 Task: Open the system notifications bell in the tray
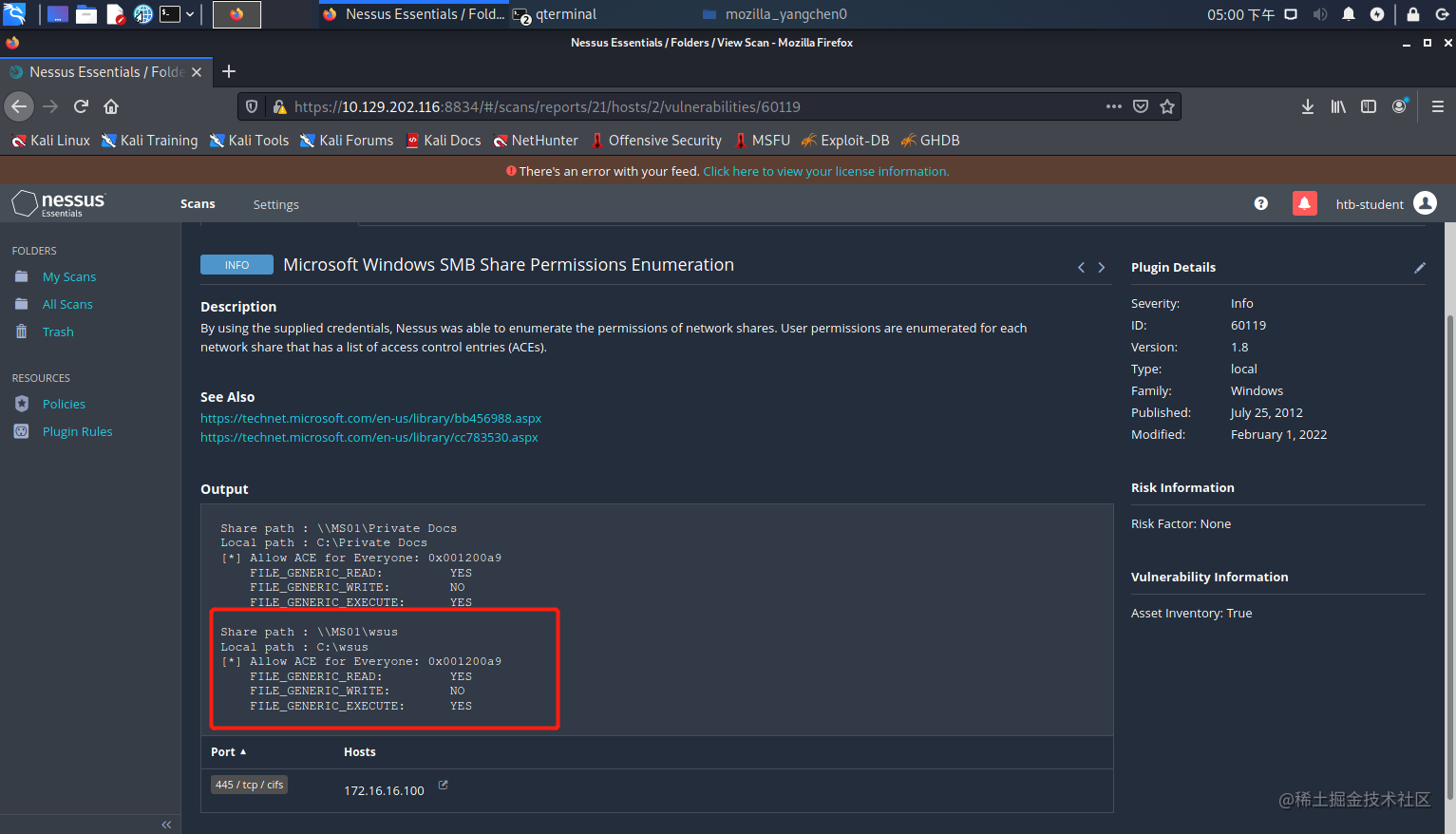[x=1349, y=14]
